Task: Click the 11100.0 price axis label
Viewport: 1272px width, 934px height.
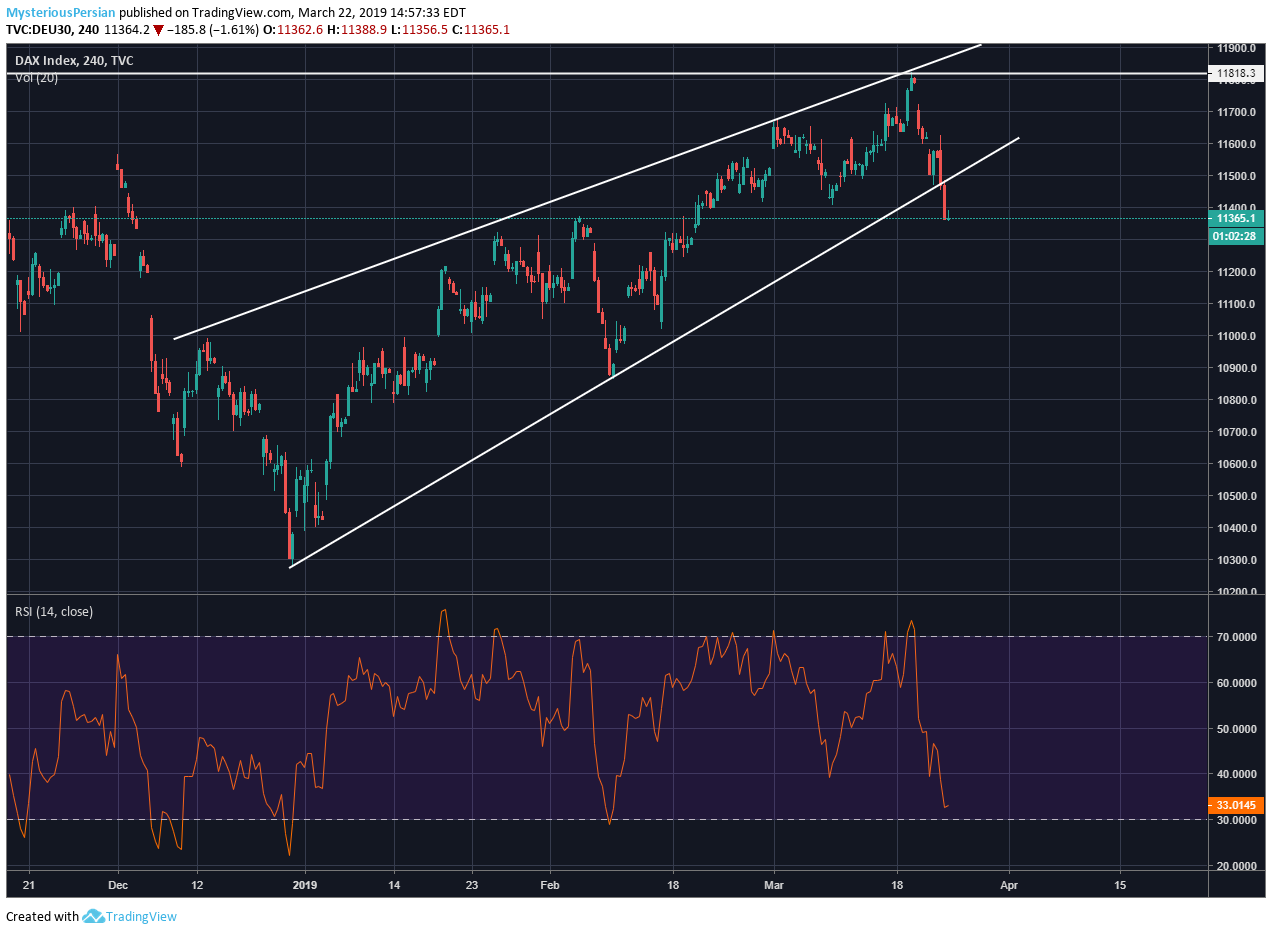Action: coord(1237,304)
